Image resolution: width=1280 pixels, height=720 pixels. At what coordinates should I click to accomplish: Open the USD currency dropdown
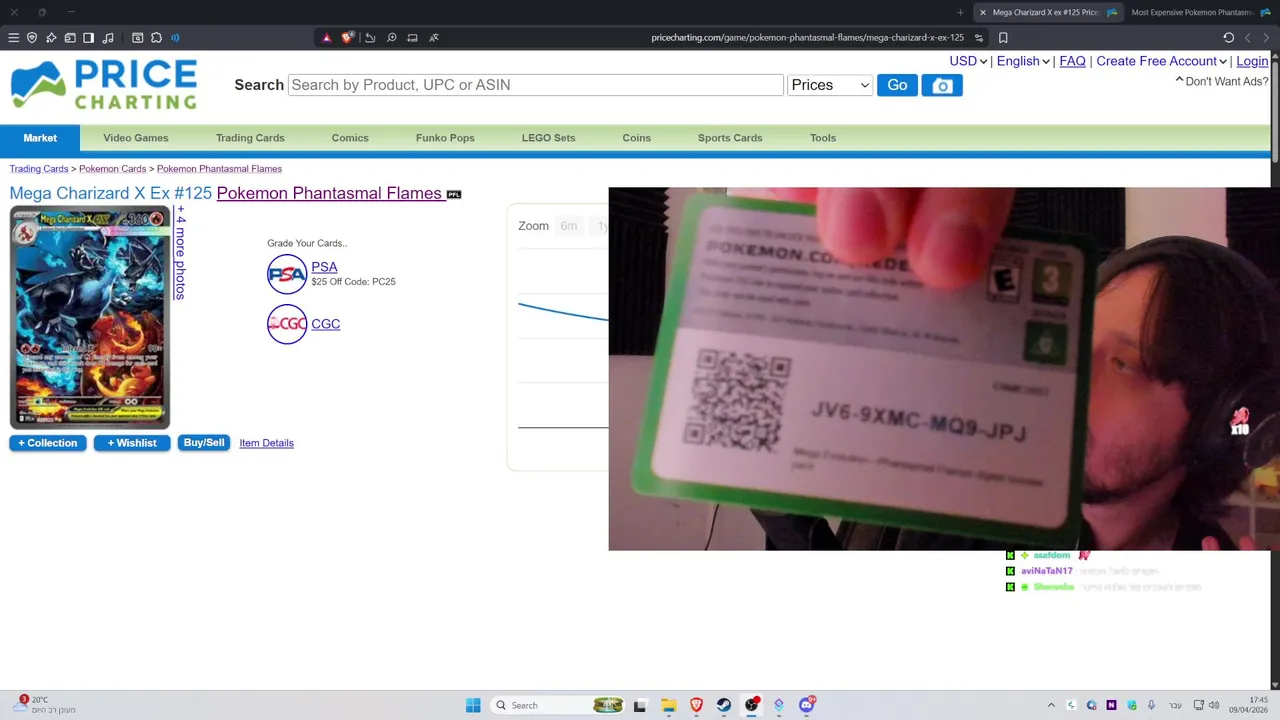coord(968,61)
